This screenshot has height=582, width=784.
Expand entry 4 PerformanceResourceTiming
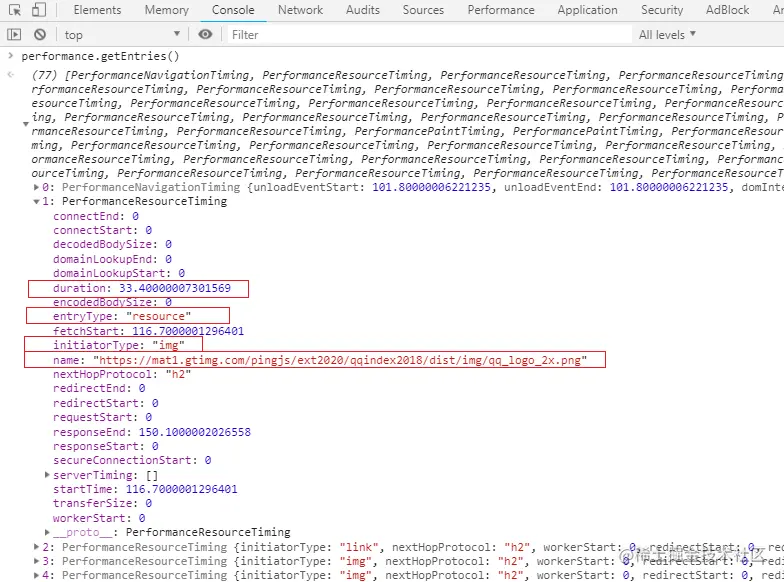click(x=36, y=575)
